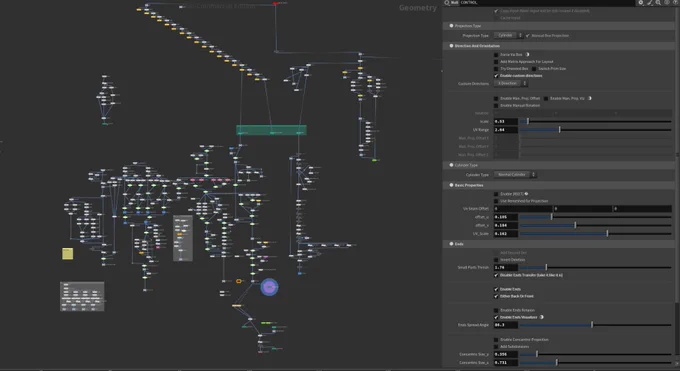This screenshot has width=680, height=371.
Task: Toggle Add Matrix Approach For Layout
Action: (x=496, y=62)
